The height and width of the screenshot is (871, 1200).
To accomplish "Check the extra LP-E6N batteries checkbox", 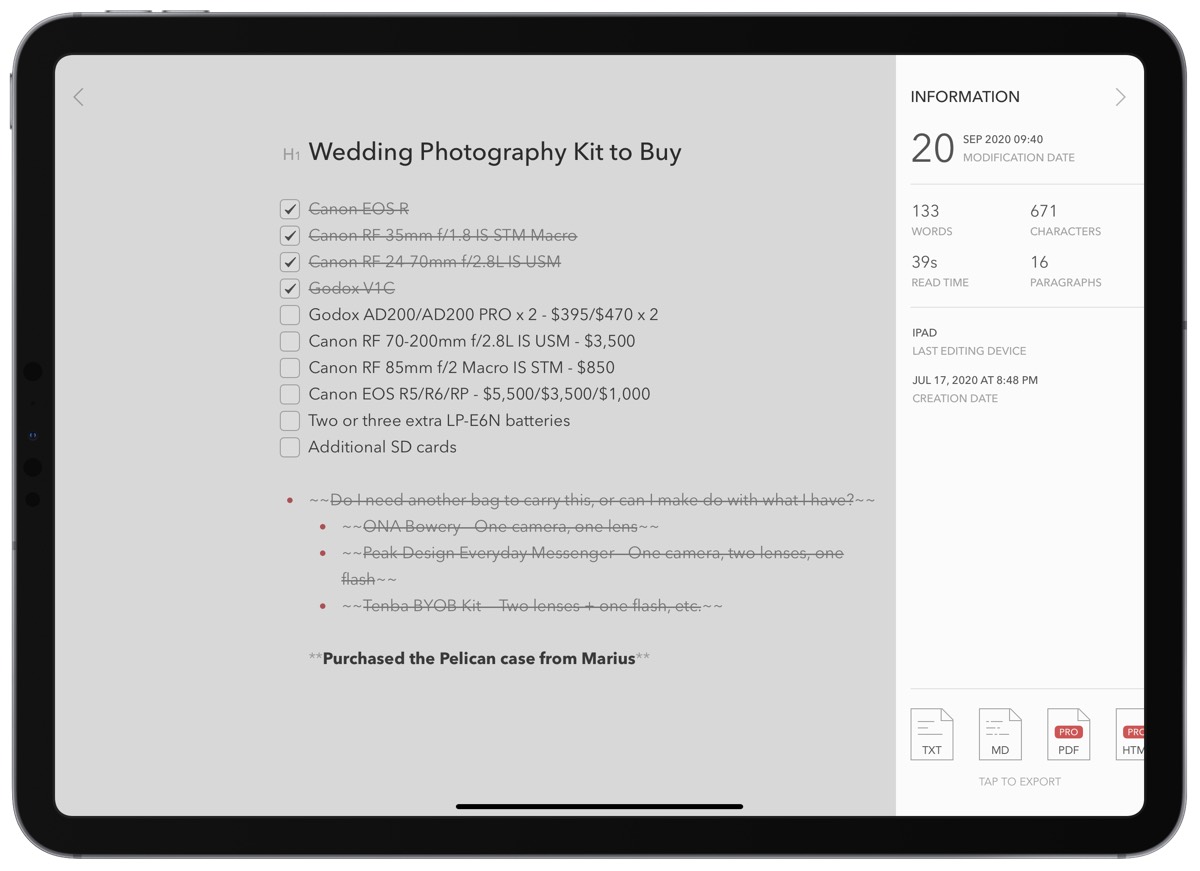I will click(290, 421).
